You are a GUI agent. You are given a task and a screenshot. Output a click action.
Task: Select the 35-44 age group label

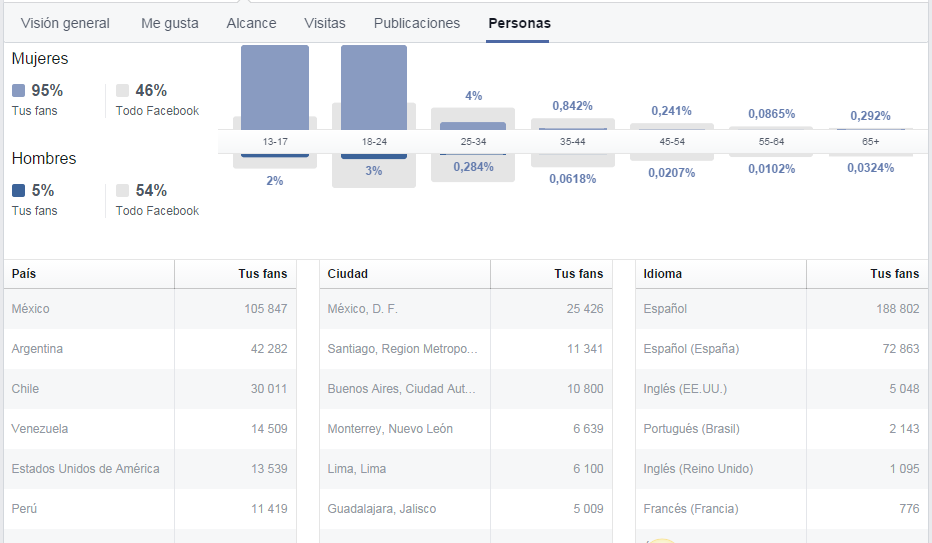coord(572,141)
